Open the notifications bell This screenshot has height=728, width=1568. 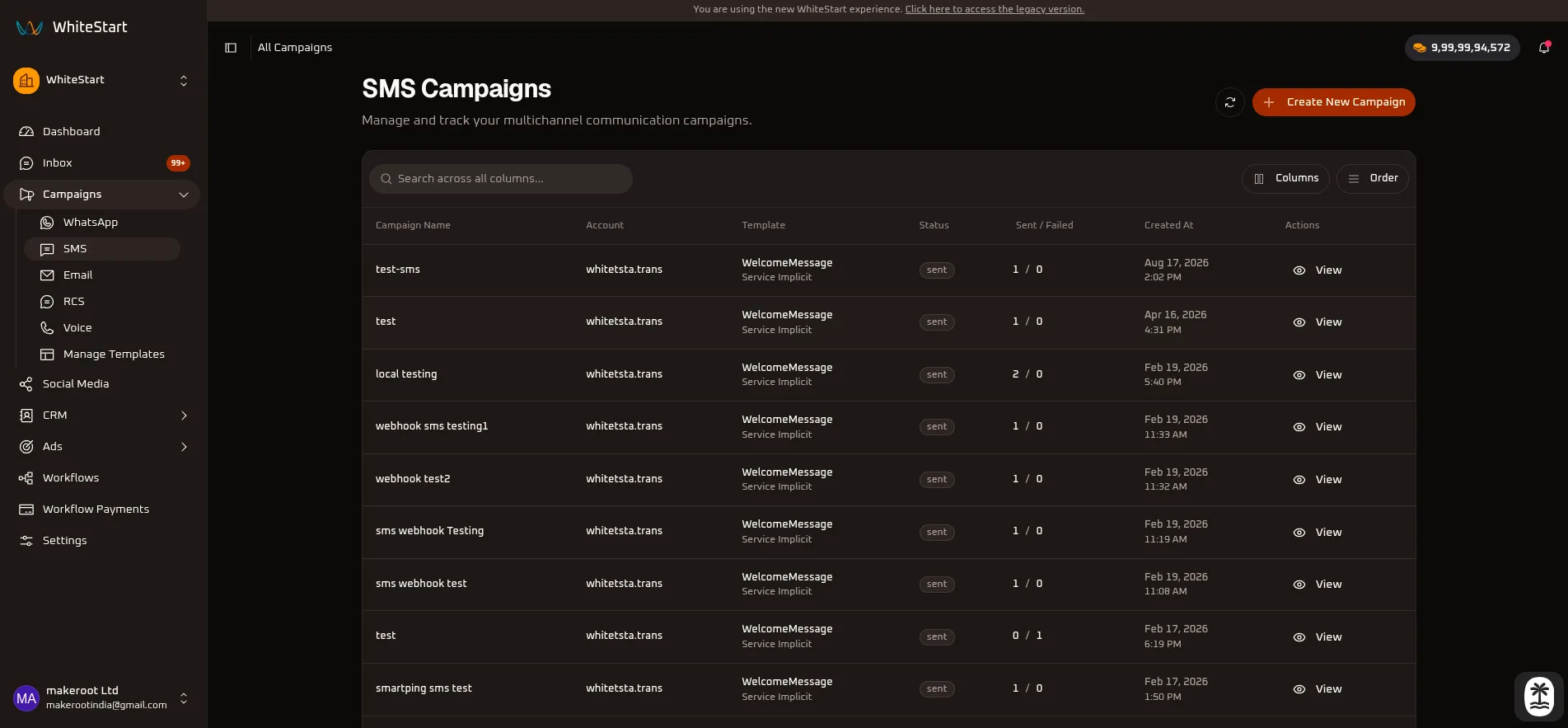click(1544, 48)
